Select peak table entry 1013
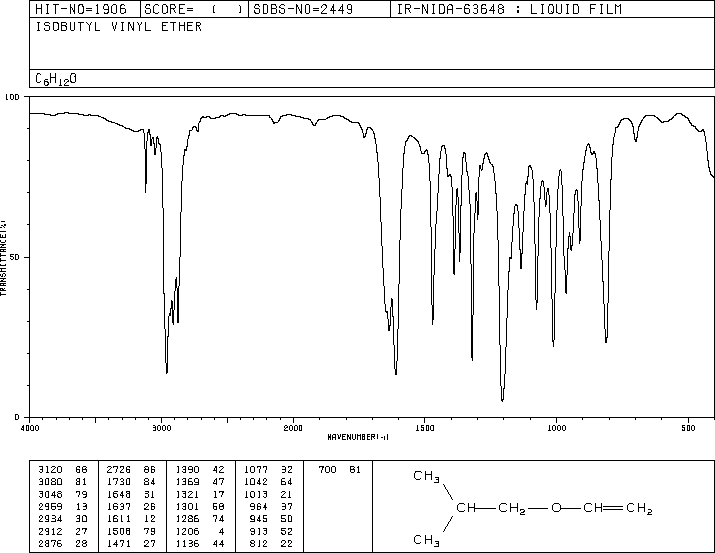This screenshot has width=715, height=553. tap(256, 494)
